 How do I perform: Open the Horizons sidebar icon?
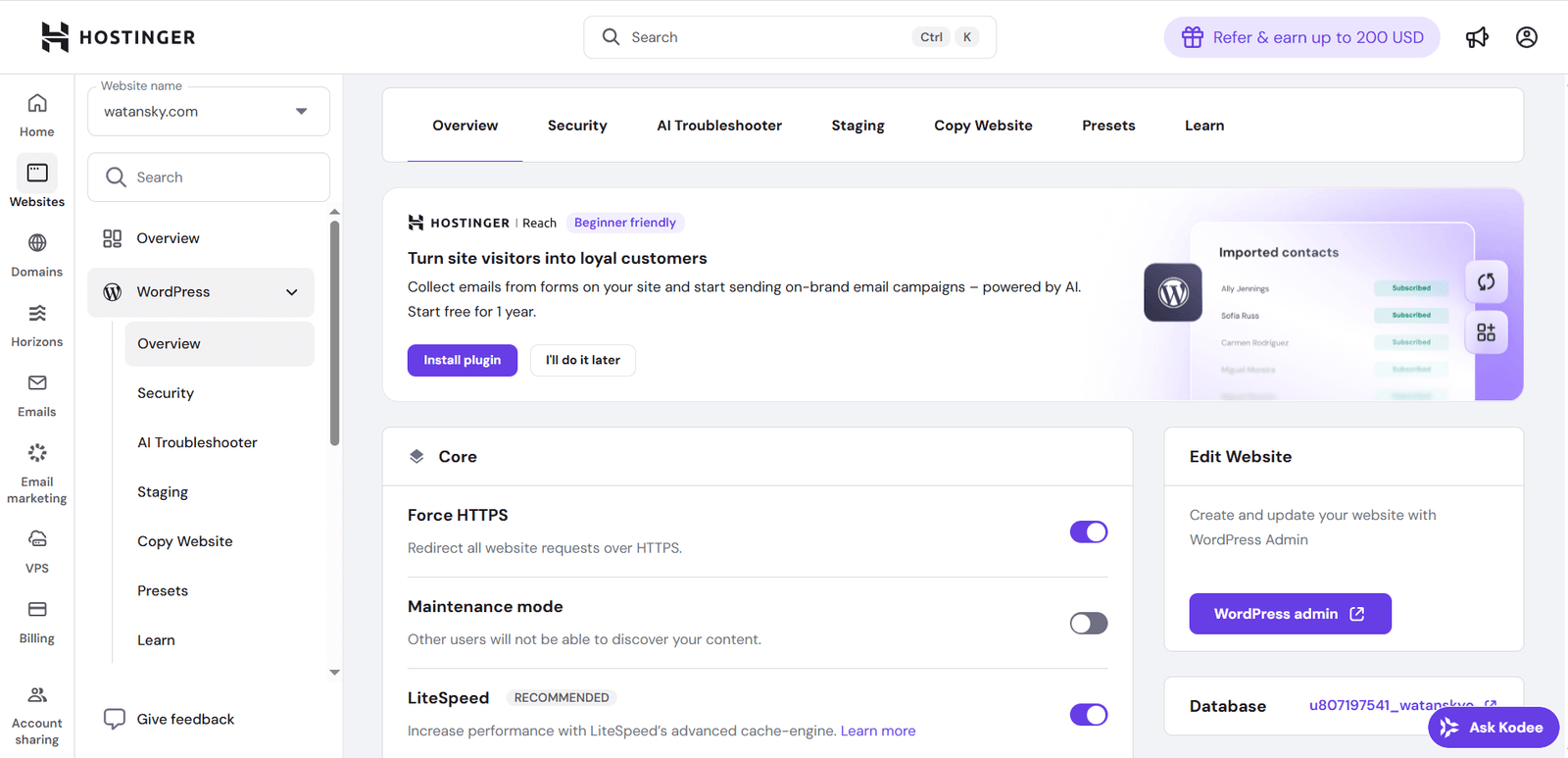point(37,313)
